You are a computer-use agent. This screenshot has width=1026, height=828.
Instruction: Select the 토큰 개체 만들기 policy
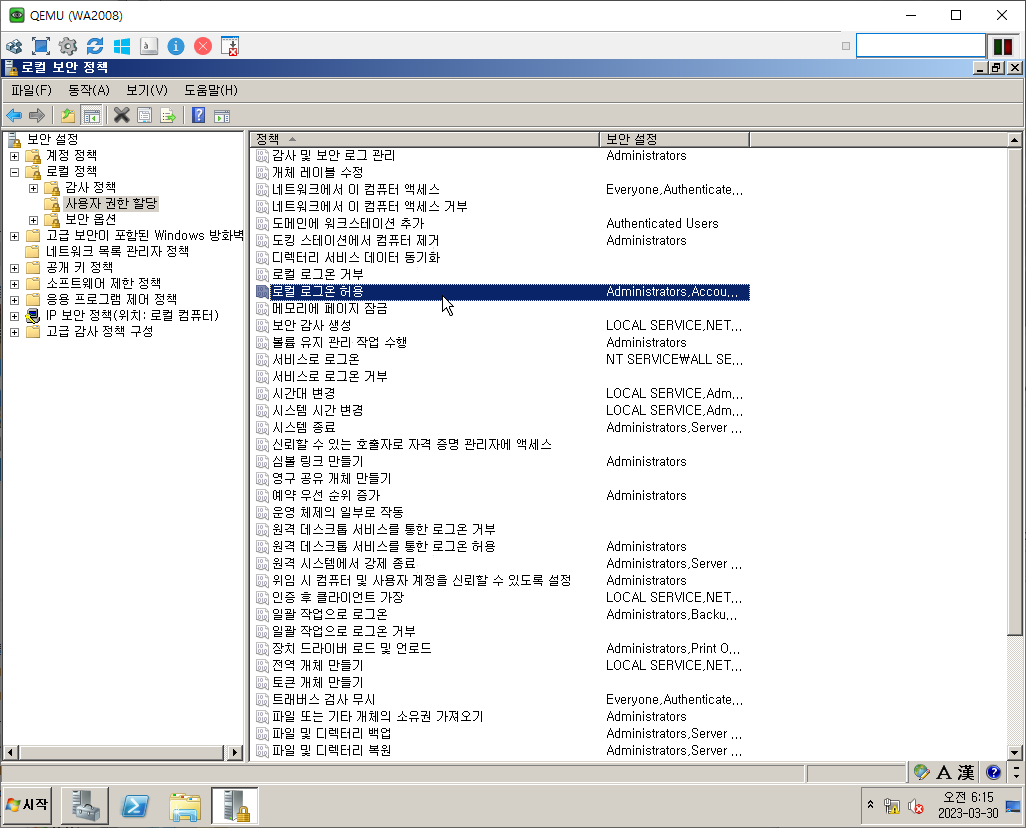point(317,683)
